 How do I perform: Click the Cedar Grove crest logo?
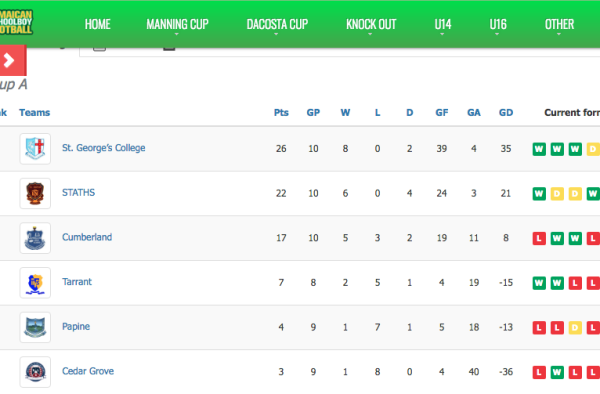tap(35, 372)
